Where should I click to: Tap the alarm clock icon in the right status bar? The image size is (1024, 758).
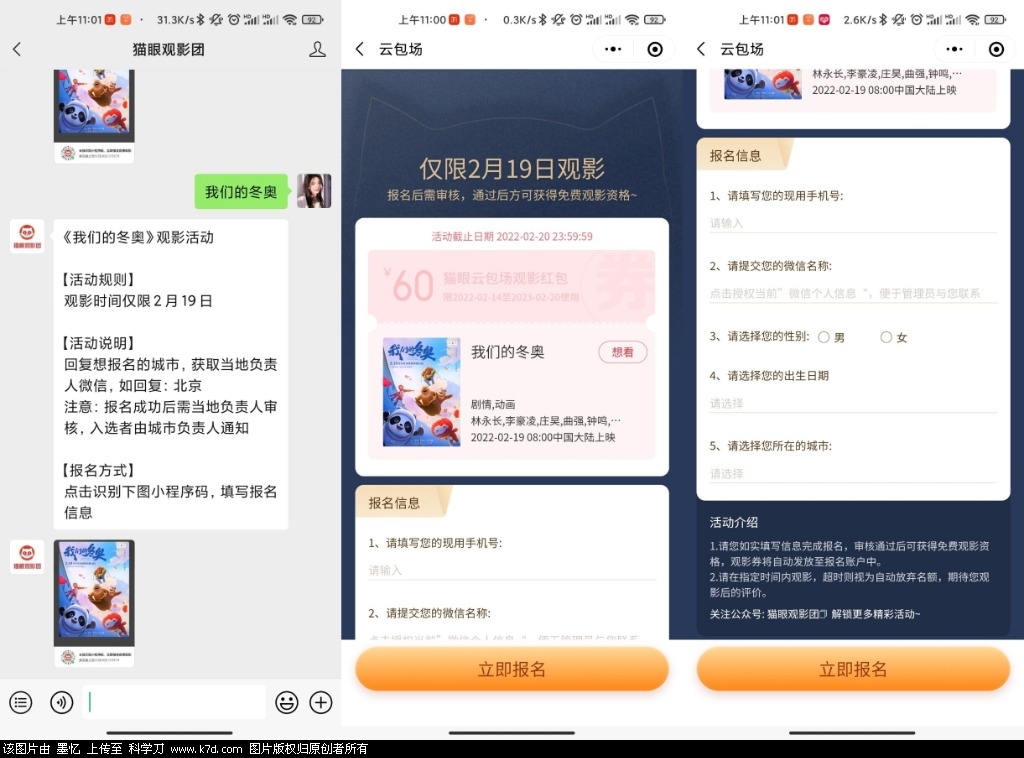click(x=916, y=20)
